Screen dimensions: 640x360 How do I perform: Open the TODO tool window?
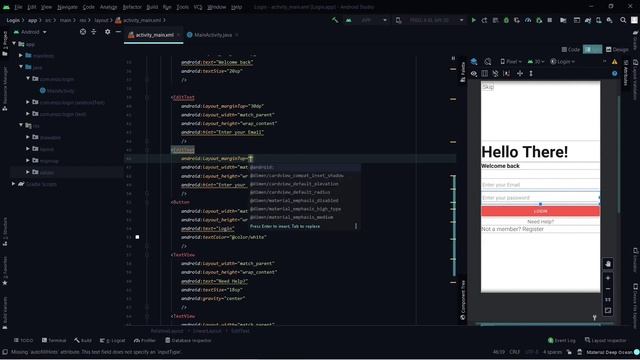pos(24,340)
